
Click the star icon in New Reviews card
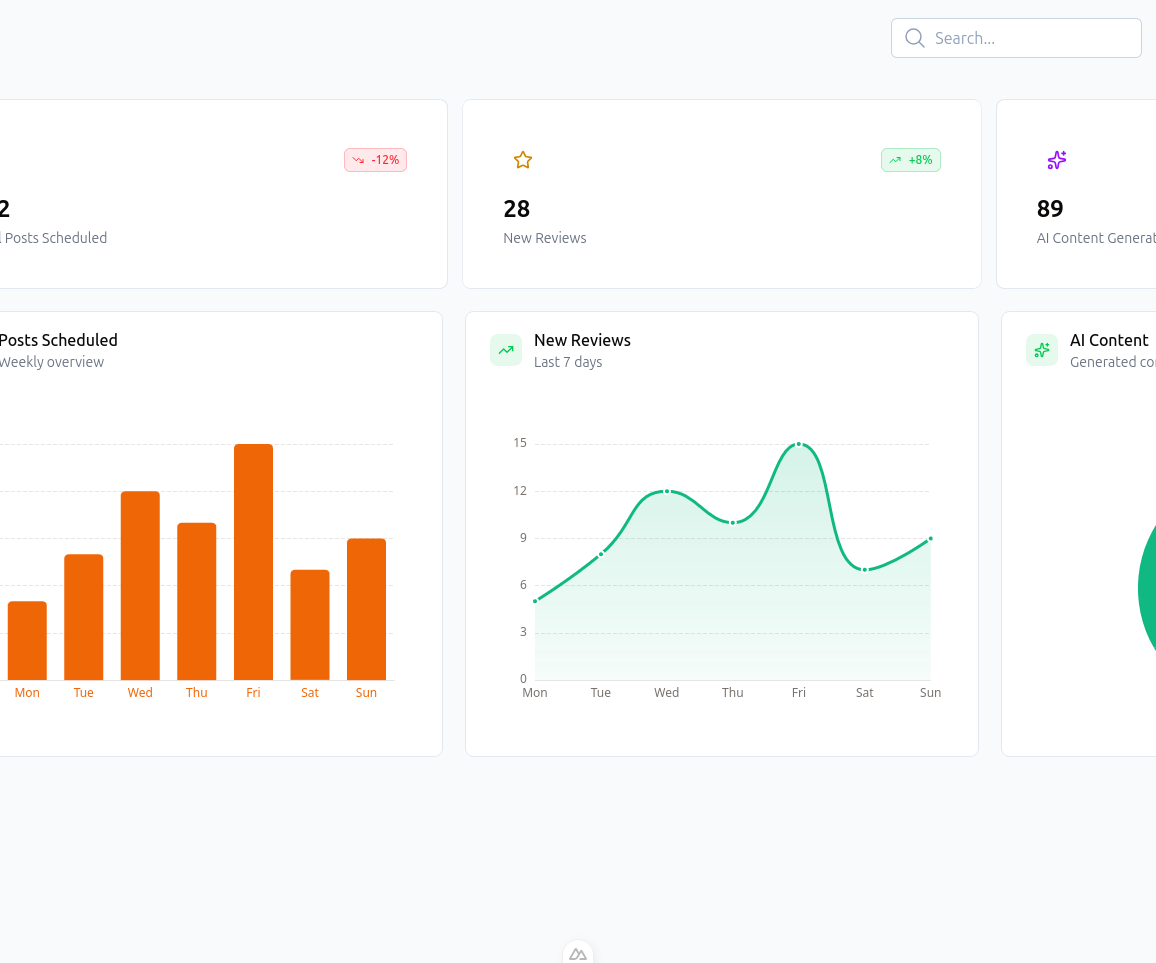[x=523, y=160]
